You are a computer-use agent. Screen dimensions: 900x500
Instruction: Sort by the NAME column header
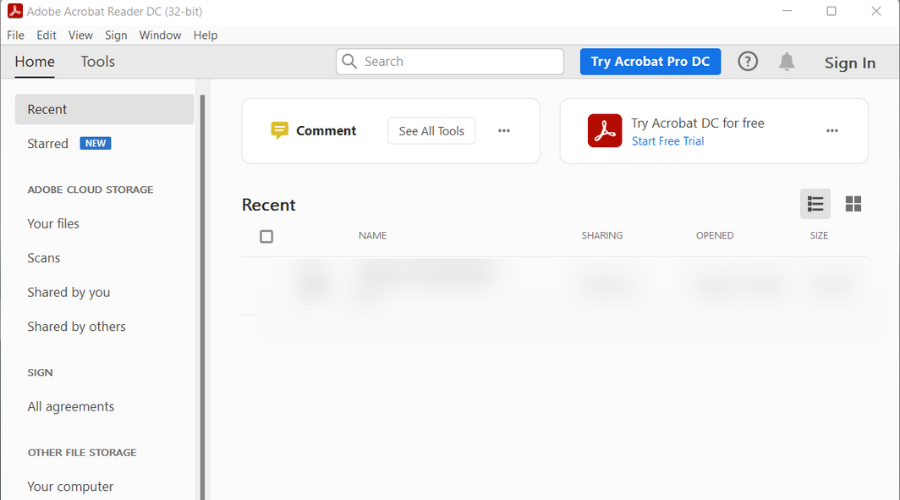click(373, 235)
